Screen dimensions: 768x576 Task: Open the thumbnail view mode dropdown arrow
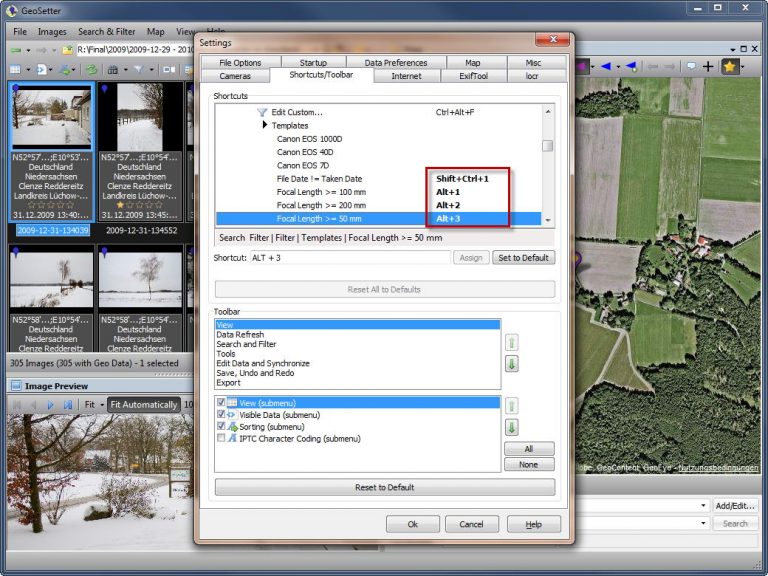click(x=30, y=69)
